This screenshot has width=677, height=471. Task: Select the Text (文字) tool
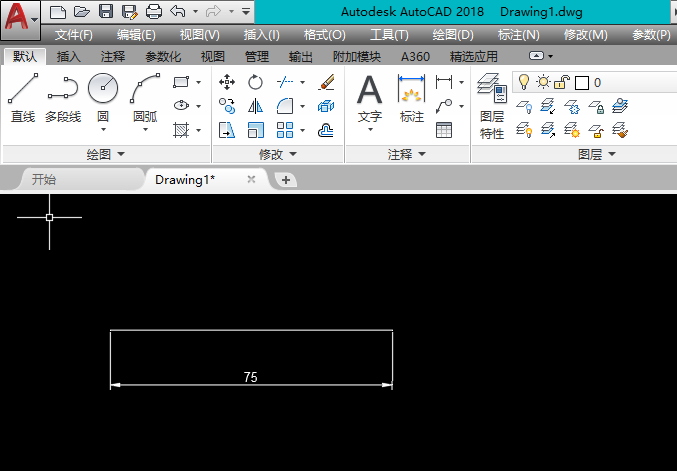click(370, 98)
